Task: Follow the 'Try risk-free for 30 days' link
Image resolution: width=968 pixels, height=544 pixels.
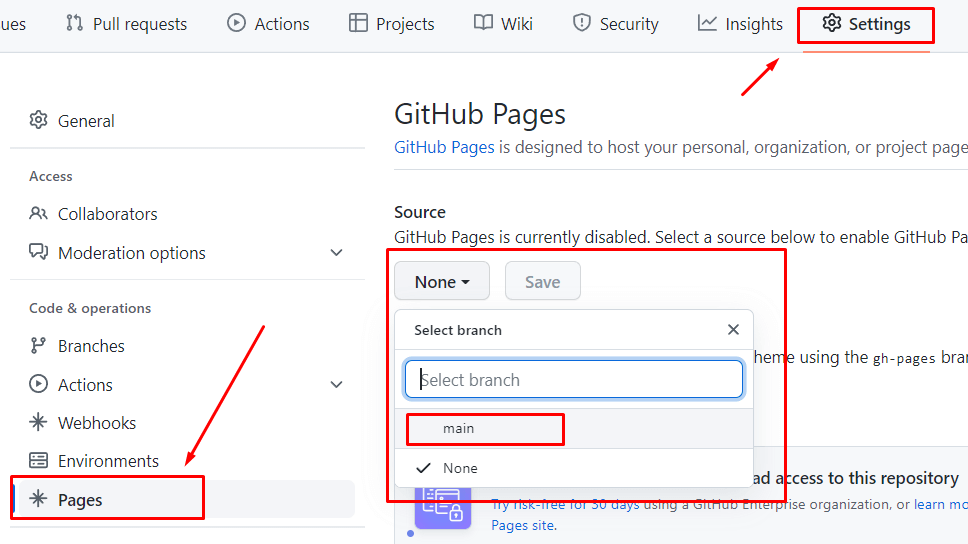Action: (x=565, y=504)
